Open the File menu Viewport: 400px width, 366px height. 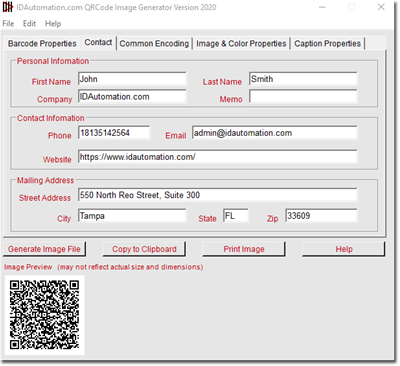(8, 24)
